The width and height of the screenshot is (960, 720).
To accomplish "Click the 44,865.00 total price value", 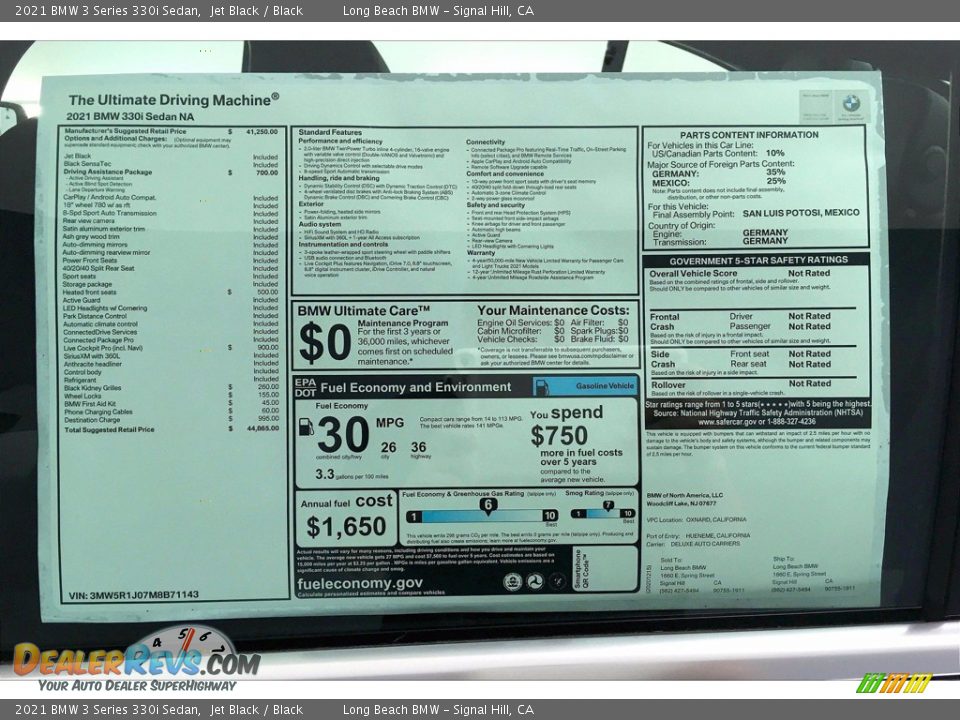I will pyautogui.click(x=263, y=429).
